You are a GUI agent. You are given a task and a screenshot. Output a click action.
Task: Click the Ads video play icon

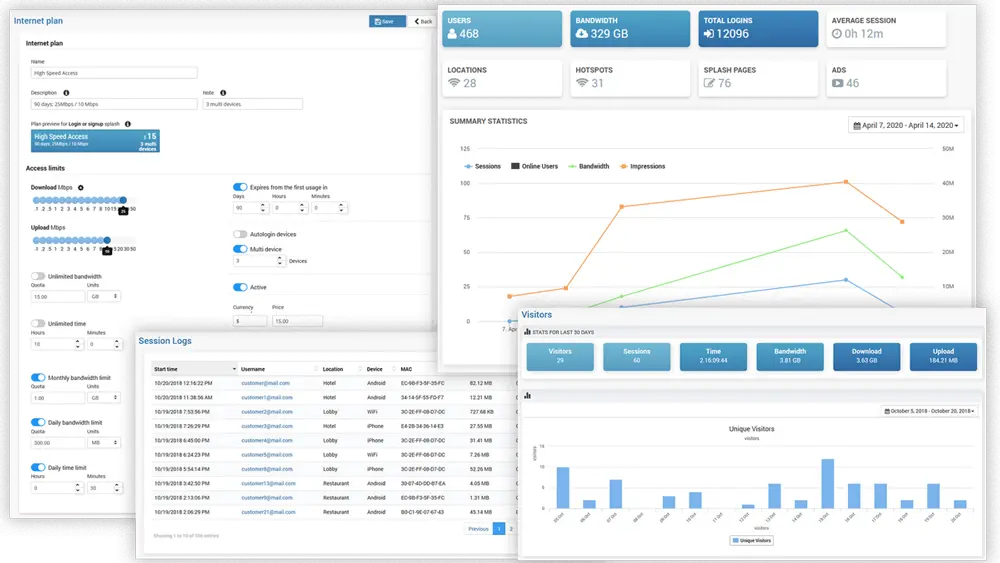837,83
